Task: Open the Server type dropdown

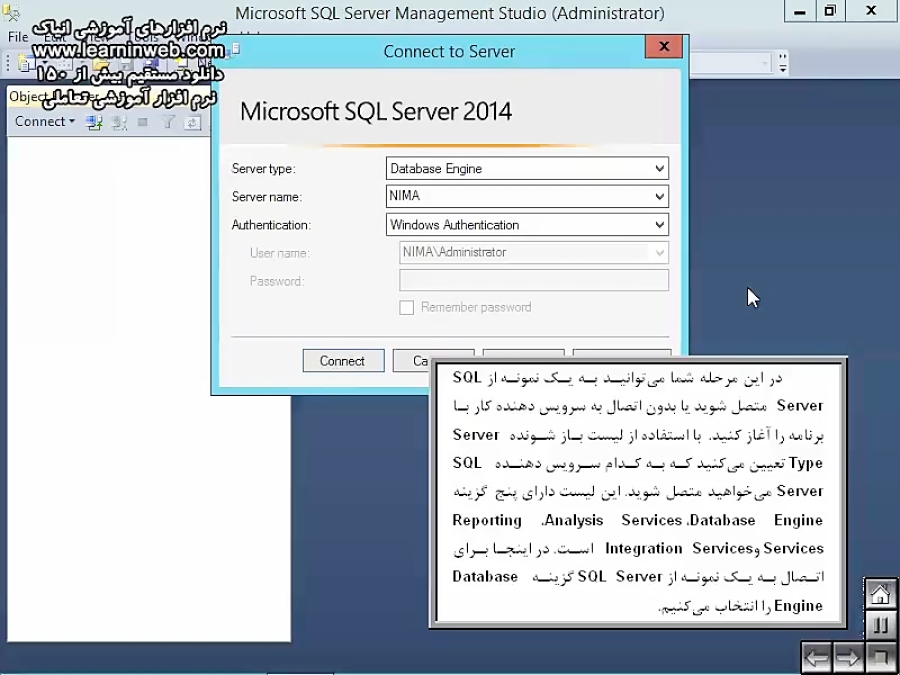Action: pos(660,169)
